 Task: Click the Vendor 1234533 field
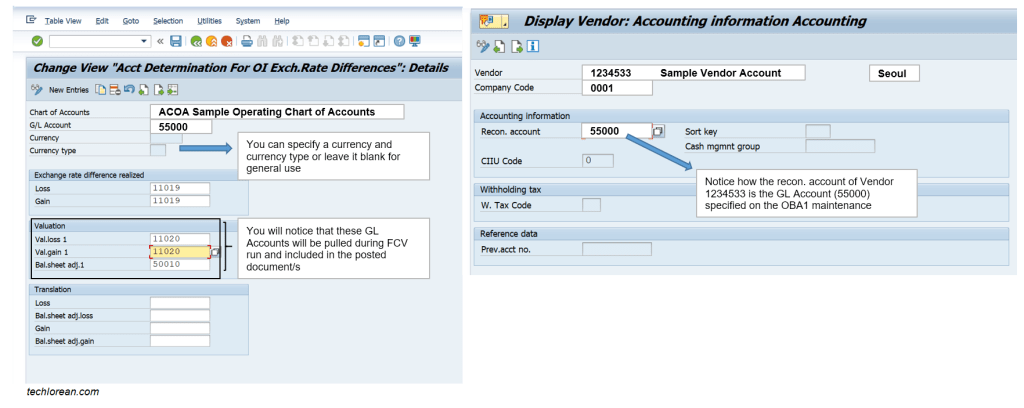(694, 72)
